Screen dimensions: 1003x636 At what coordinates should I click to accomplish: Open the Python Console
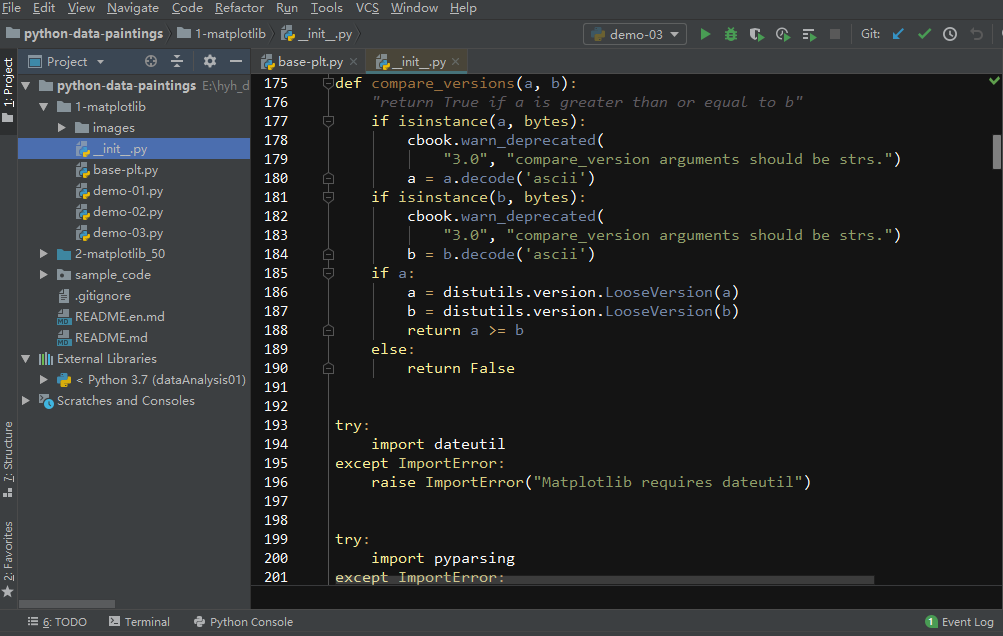[243, 621]
